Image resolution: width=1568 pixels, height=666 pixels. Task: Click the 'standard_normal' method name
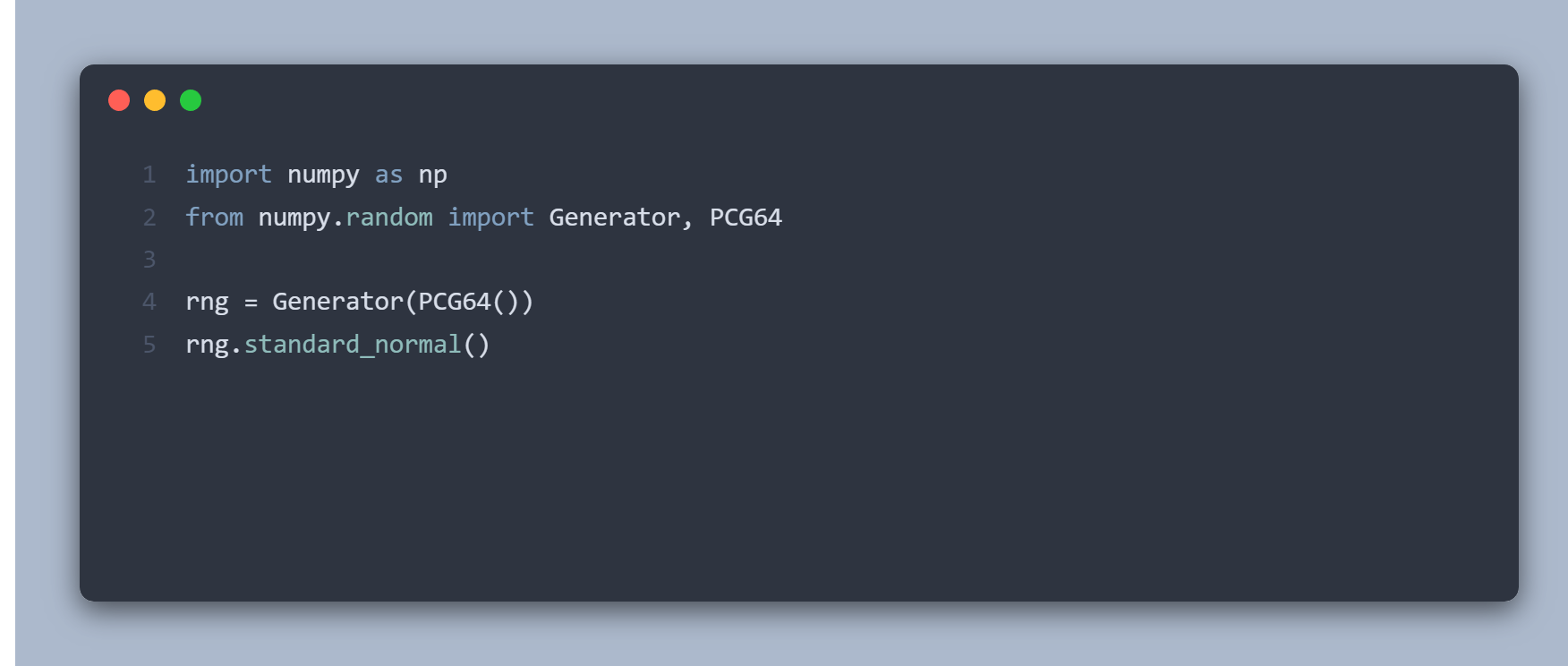353,345
